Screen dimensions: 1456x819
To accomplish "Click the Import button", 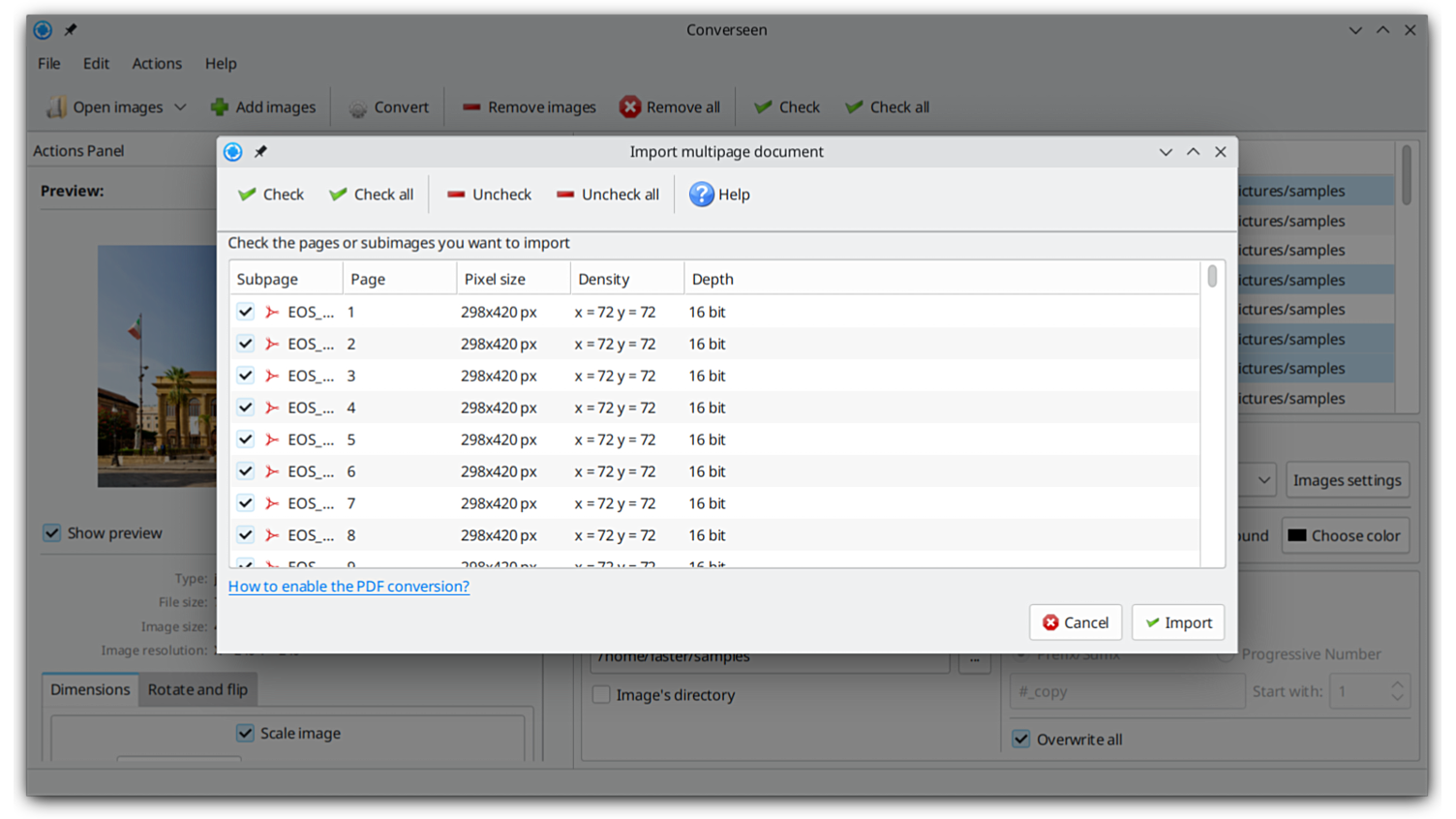I will (x=1178, y=622).
